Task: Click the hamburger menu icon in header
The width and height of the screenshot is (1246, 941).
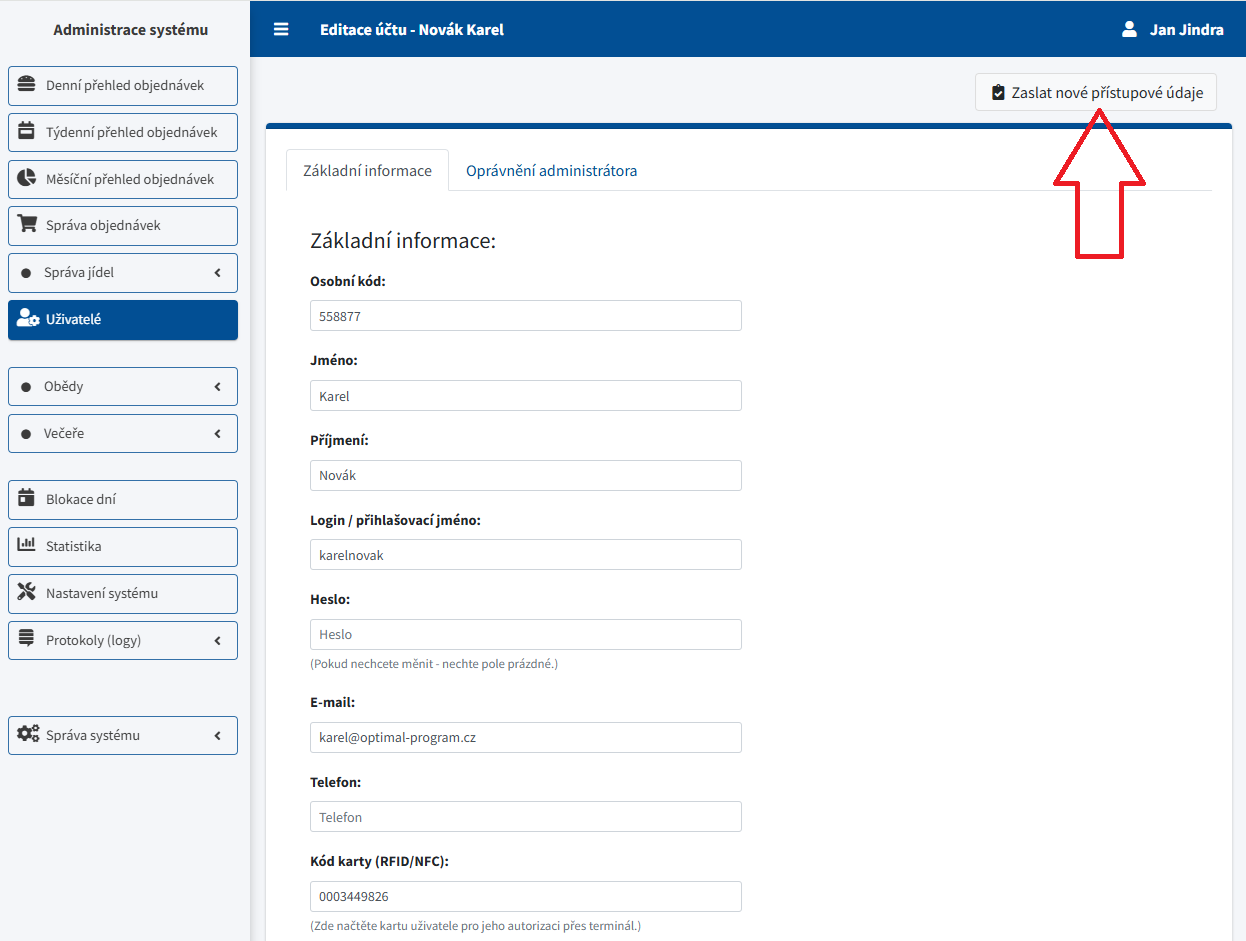Action: tap(281, 29)
